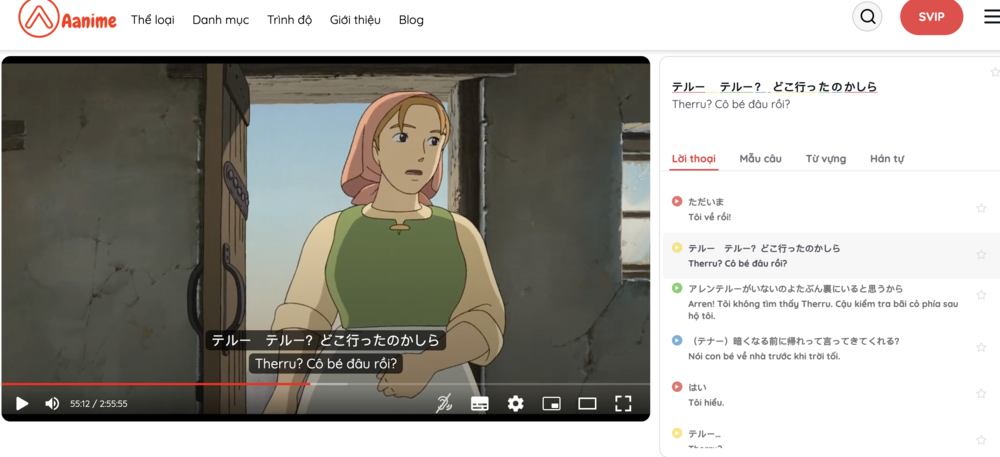1000x457 pixels.
Task: Click the word どこ in the top sentence
Action: click(x=783, y=87)
